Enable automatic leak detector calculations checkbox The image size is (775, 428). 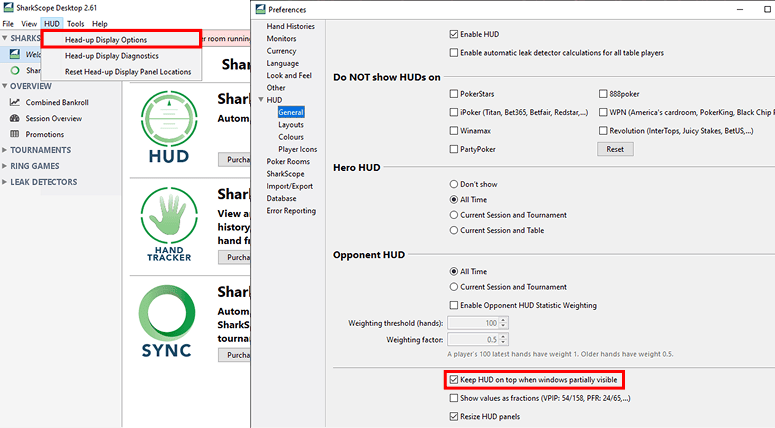click(x=454, y=52)
